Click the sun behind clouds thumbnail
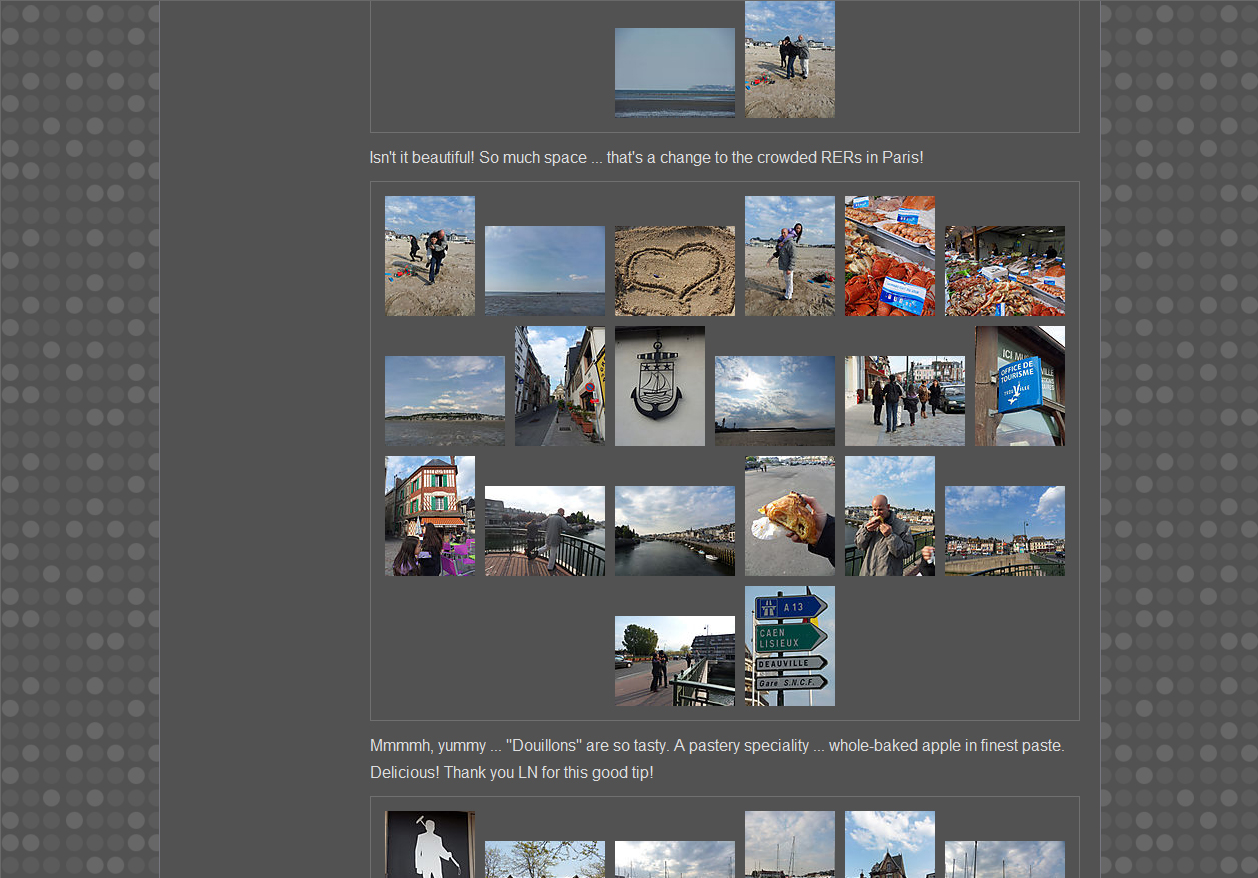Viewport: 1258px width, 878px height. [x=774, y=400]
